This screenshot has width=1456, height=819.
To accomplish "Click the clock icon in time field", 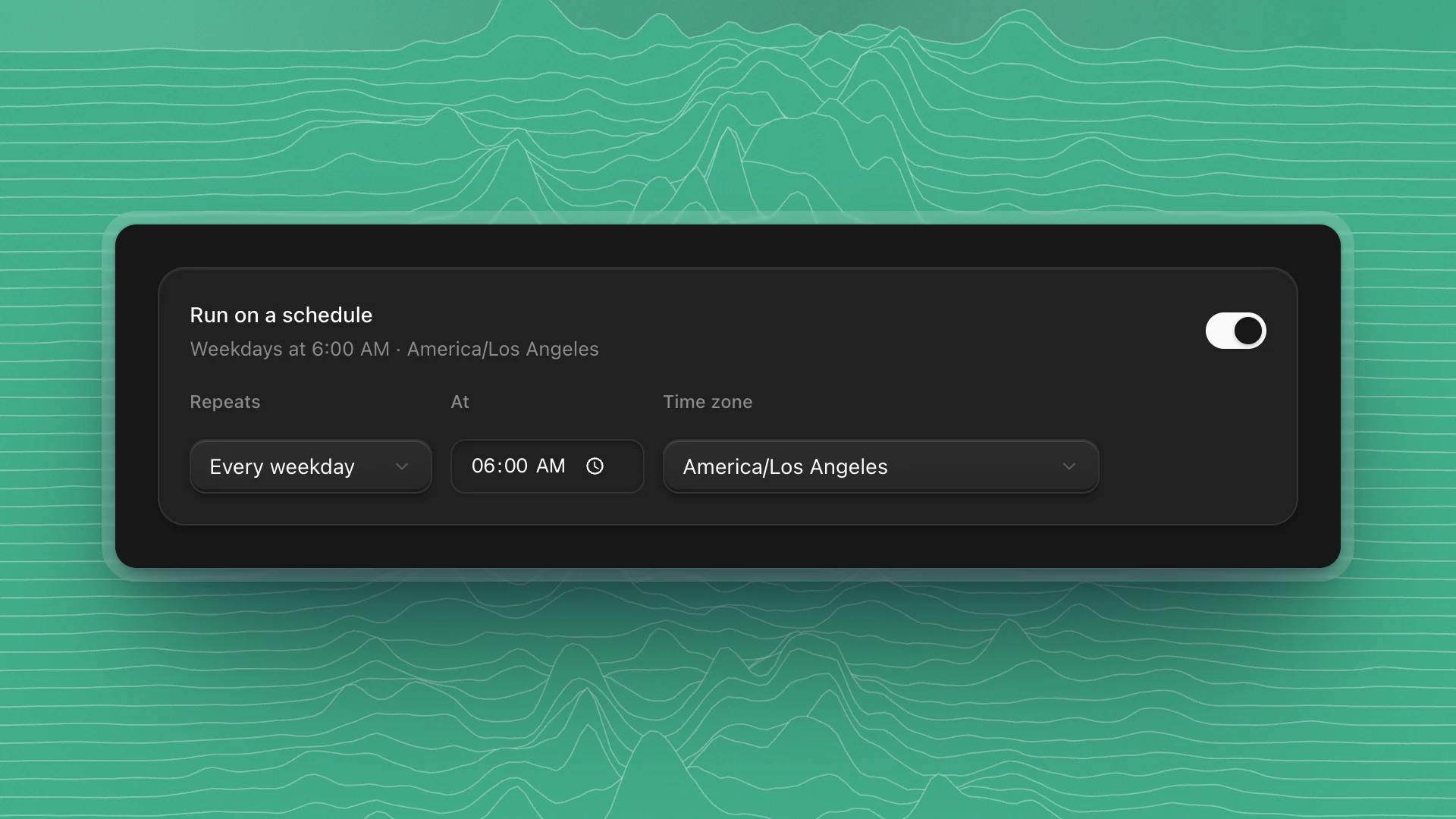I will [595, 466].
